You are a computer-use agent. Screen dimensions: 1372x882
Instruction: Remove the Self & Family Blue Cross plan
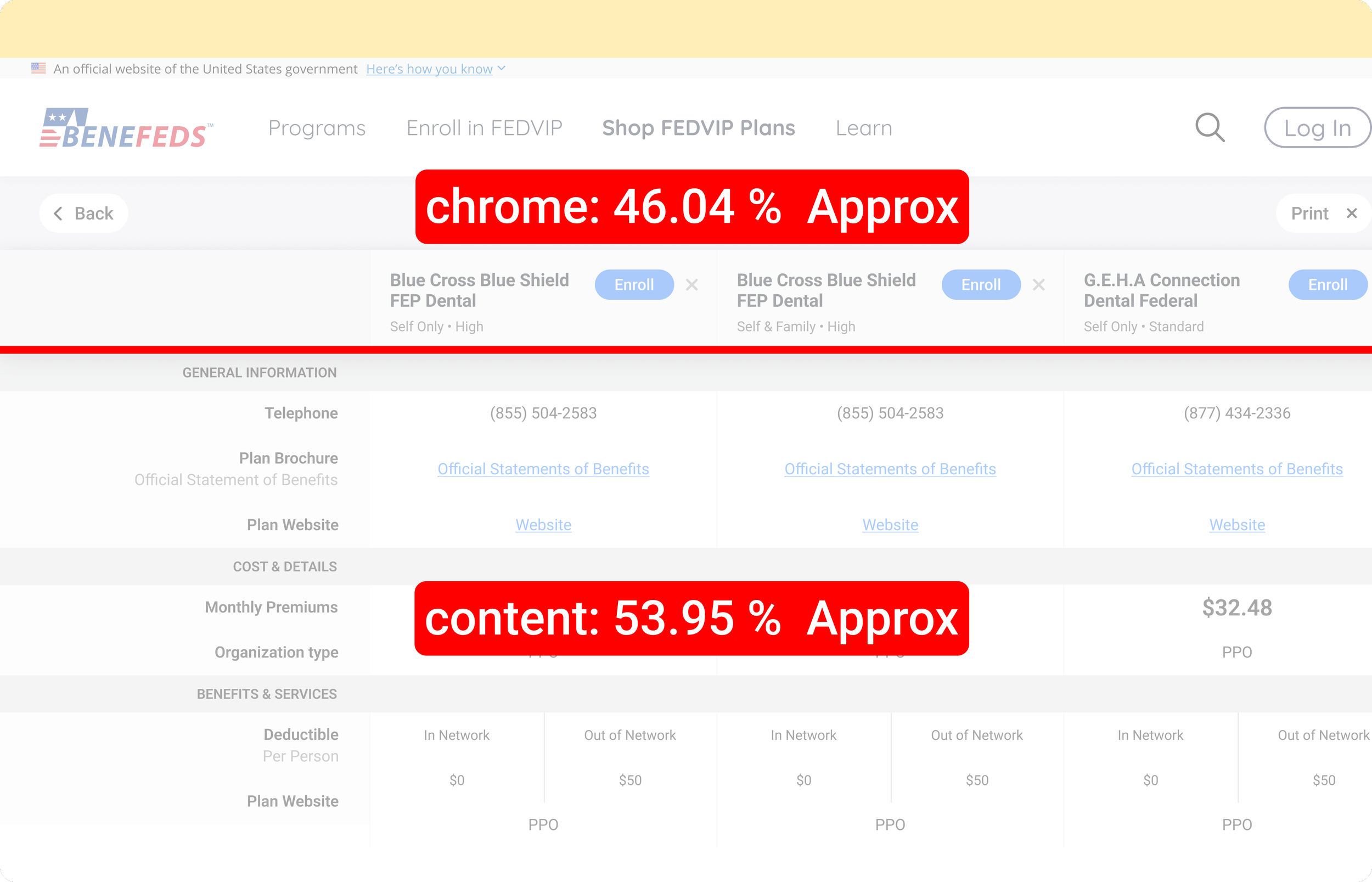tap(1039, 285)
